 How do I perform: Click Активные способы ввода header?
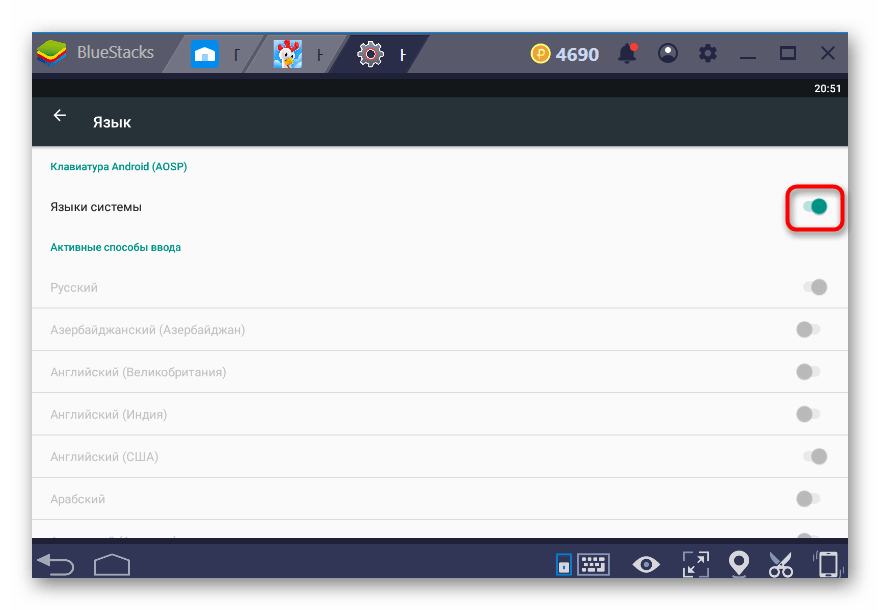click(116, 247)
